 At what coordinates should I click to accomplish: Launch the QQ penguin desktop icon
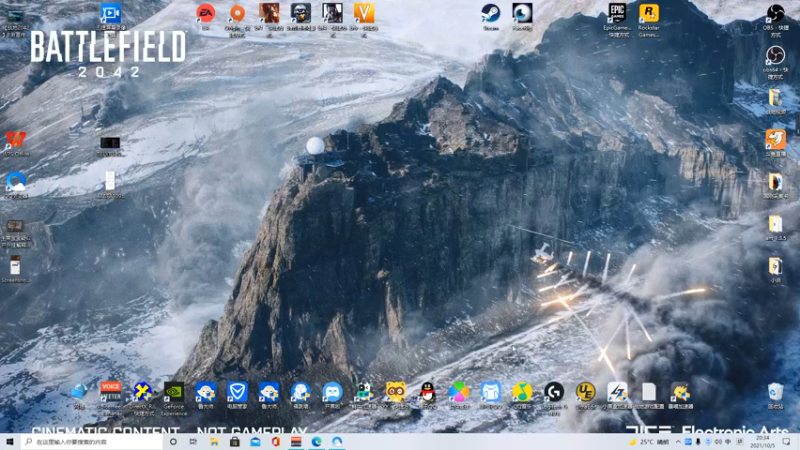point(427,392)
